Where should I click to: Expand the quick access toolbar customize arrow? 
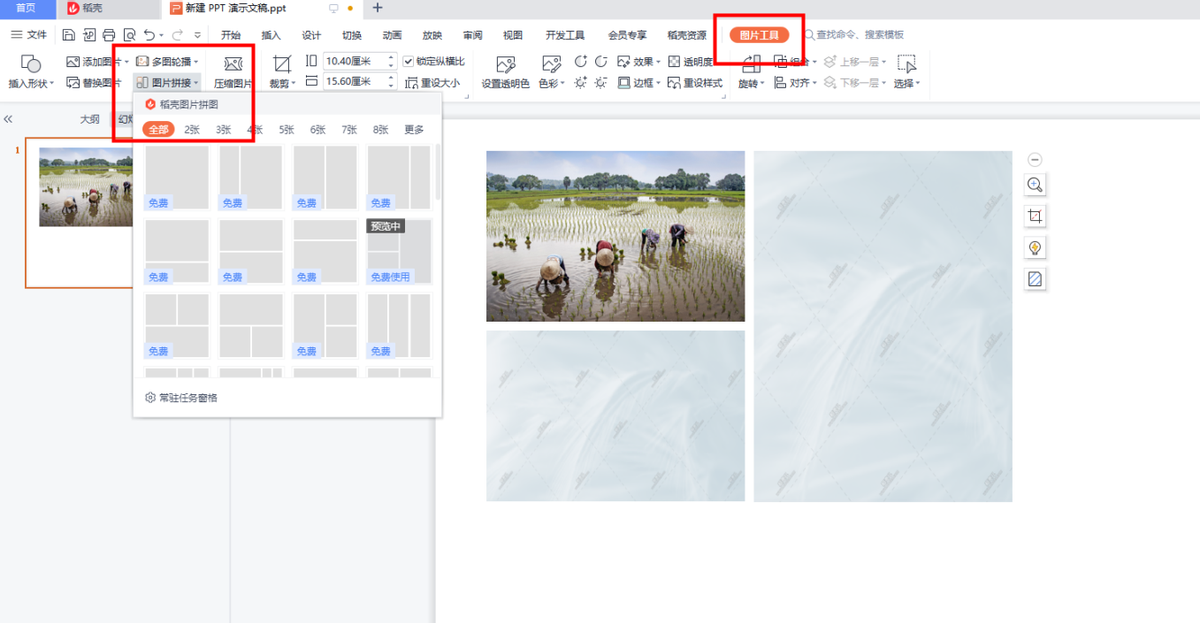point(199,35)
